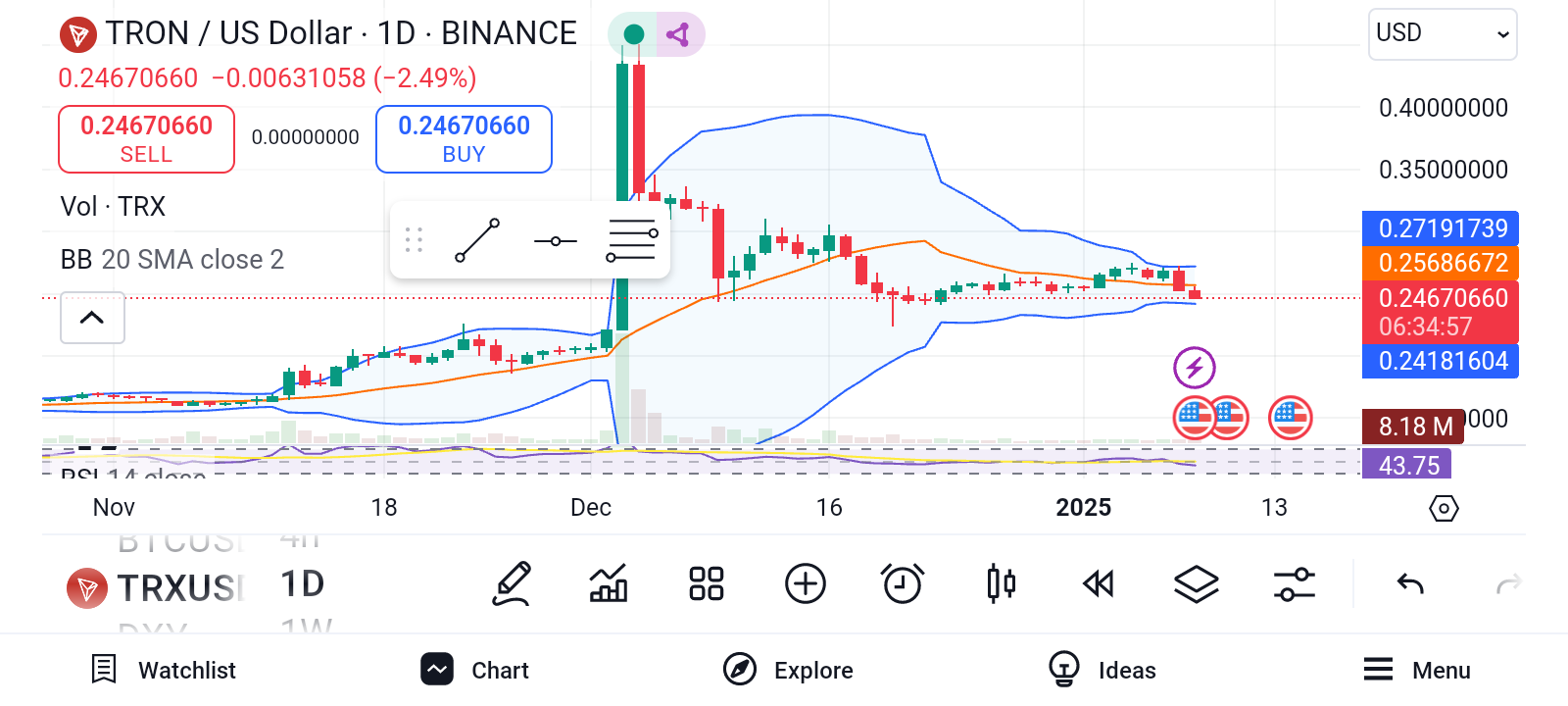This screenshot has height=706, width=1568.
Task: Click the rightmost US flag economic event marker
Action: tap(1290, 418)
